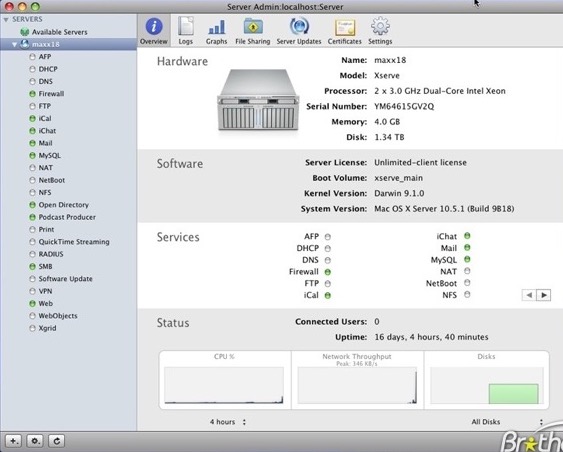Select FTP service in sidebar
563x452 pixels.
click(x=45, y=106)
